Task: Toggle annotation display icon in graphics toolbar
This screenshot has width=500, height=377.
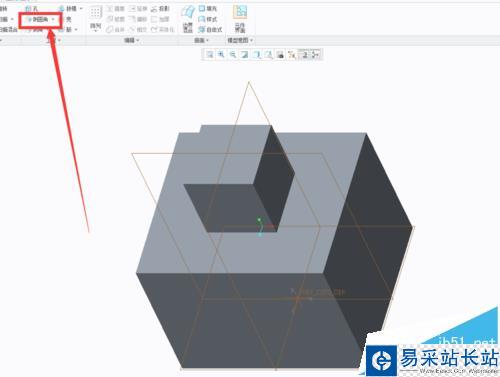Action: [304, 54]
